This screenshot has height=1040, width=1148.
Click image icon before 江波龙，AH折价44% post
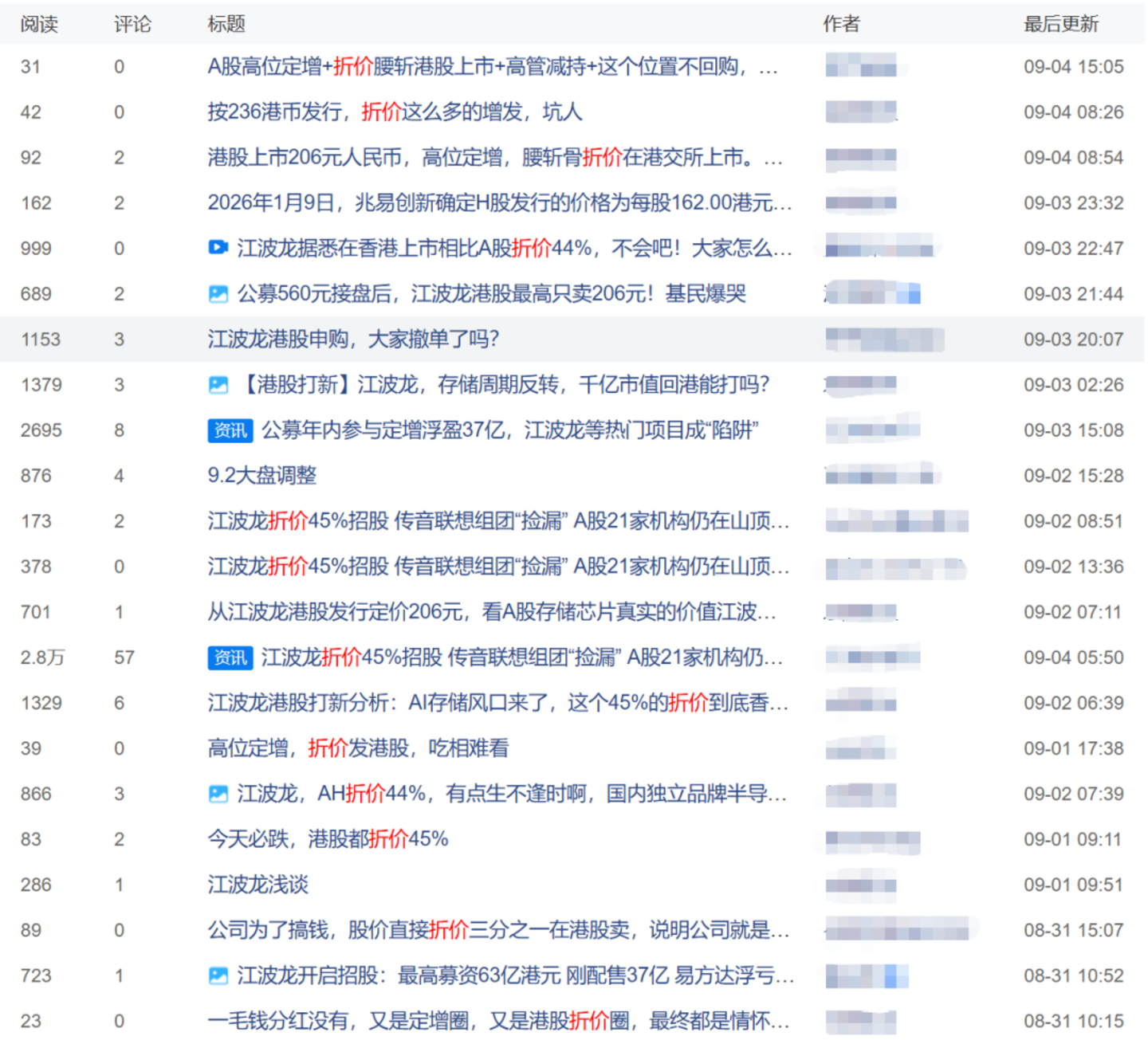(218, 794)
